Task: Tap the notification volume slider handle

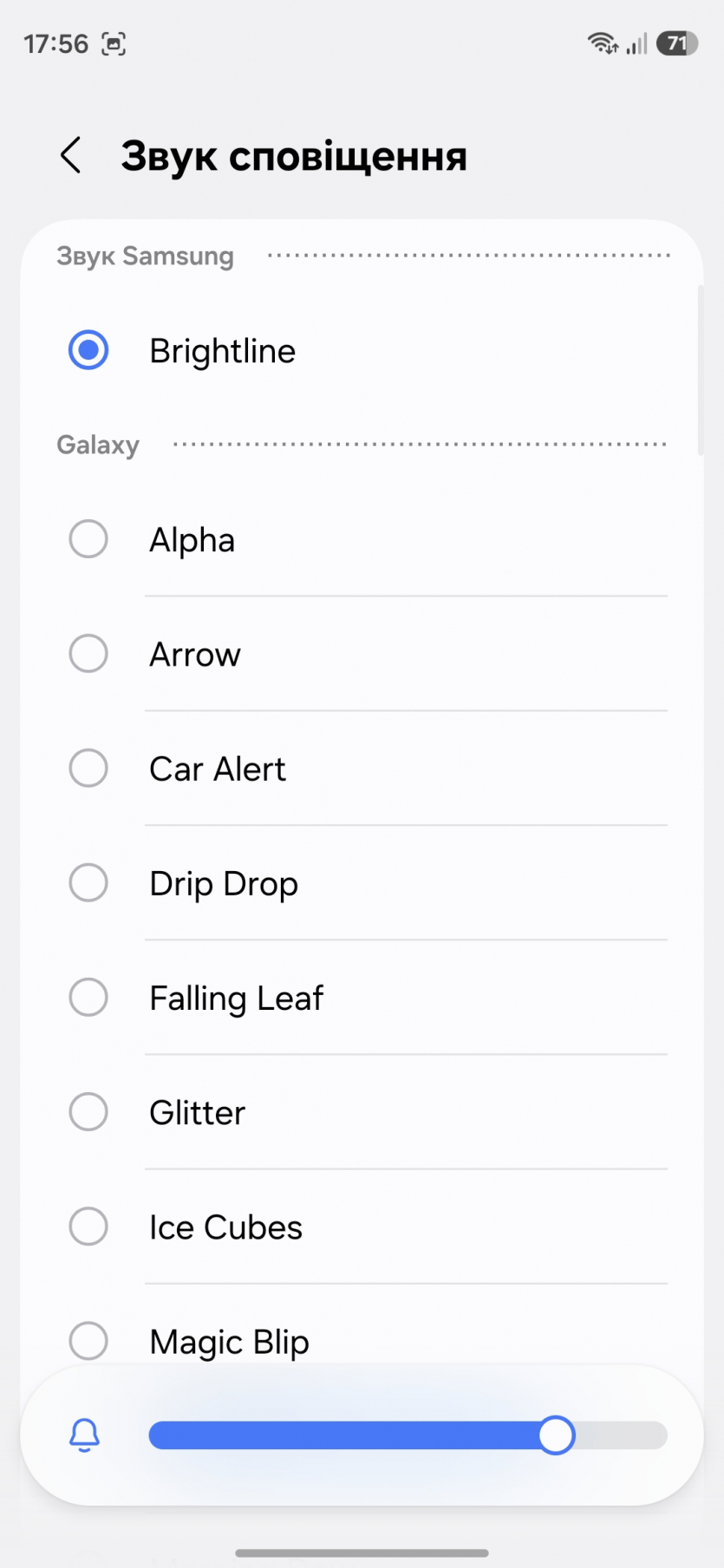Action: coord(556,1435)
